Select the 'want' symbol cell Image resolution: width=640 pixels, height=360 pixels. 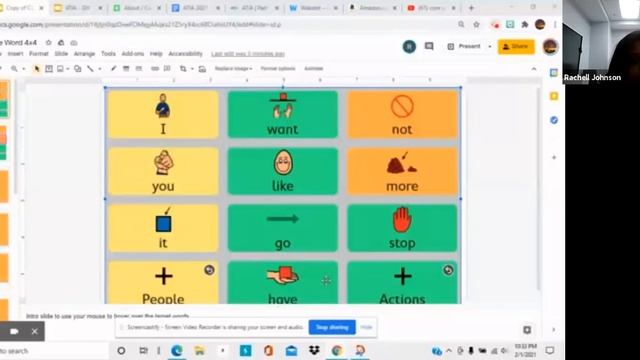pos(282,114)
